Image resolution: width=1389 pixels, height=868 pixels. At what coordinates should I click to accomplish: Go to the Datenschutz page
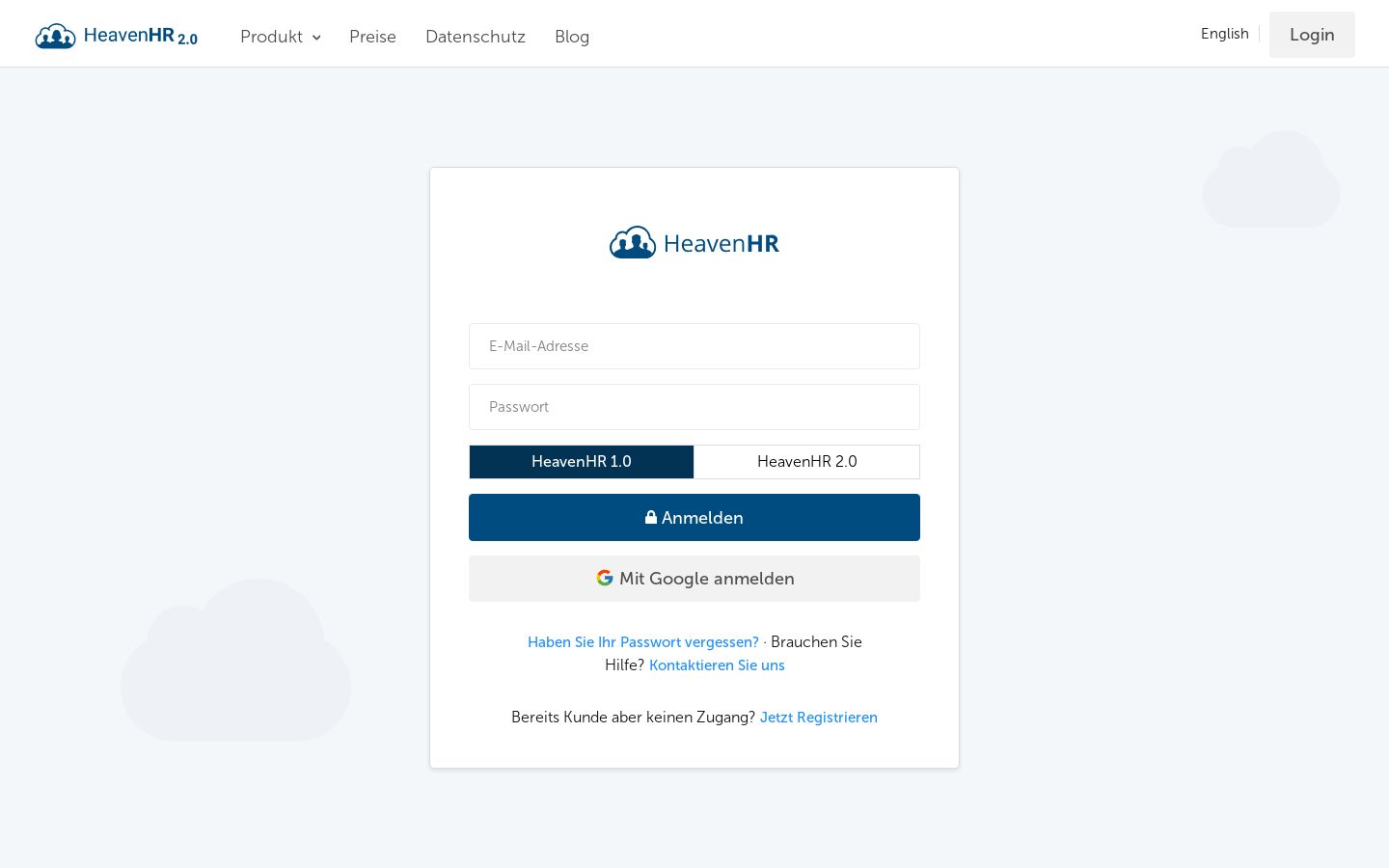[476, 37]
